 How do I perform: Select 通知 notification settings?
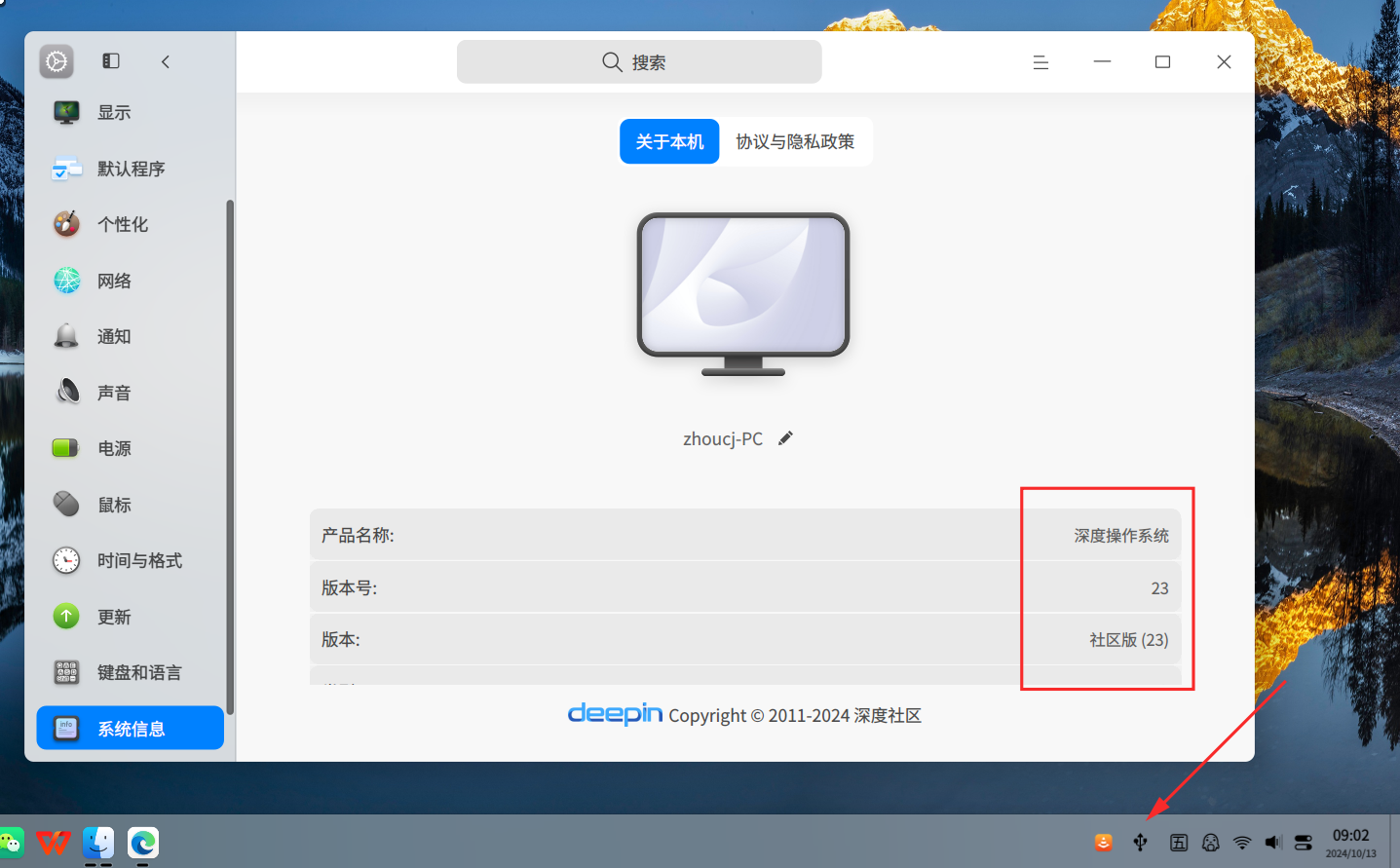(x=130, y=337)
